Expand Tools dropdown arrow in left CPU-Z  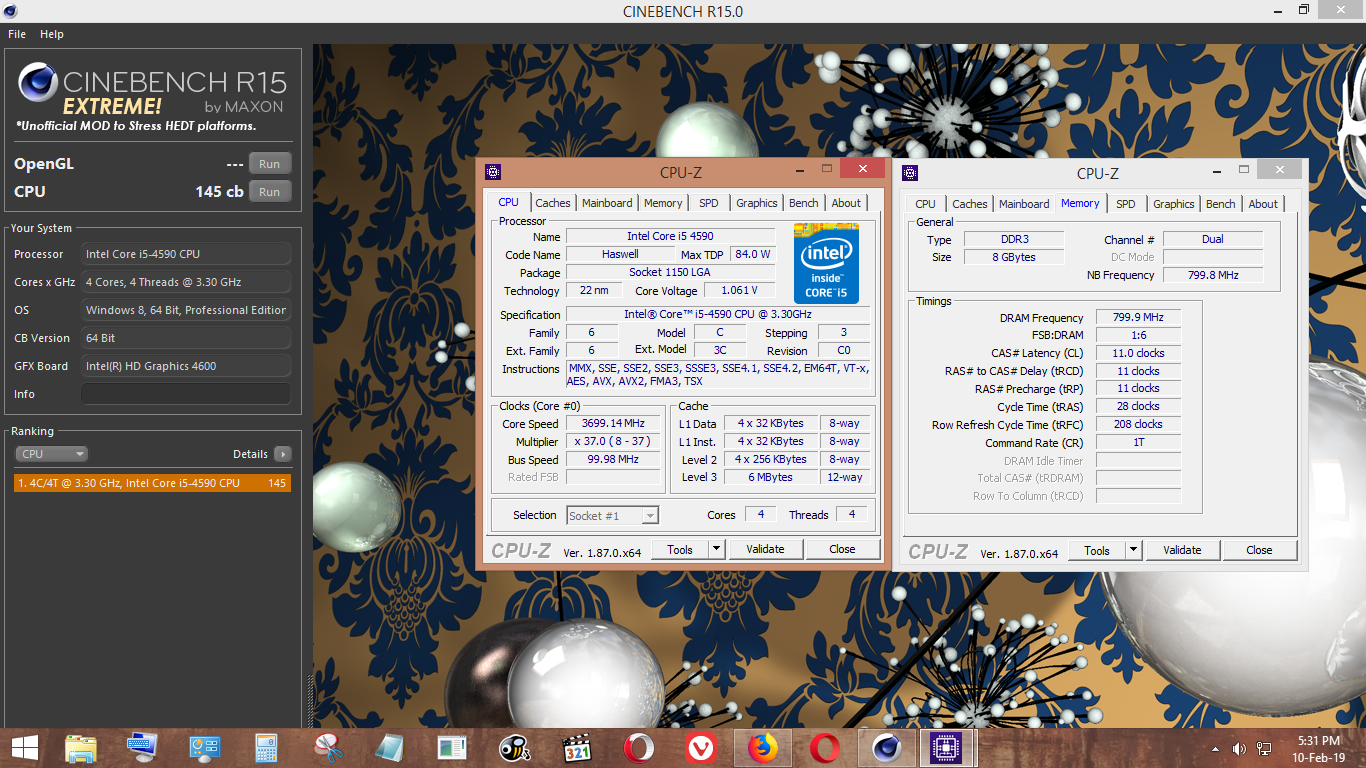(716, 549)
